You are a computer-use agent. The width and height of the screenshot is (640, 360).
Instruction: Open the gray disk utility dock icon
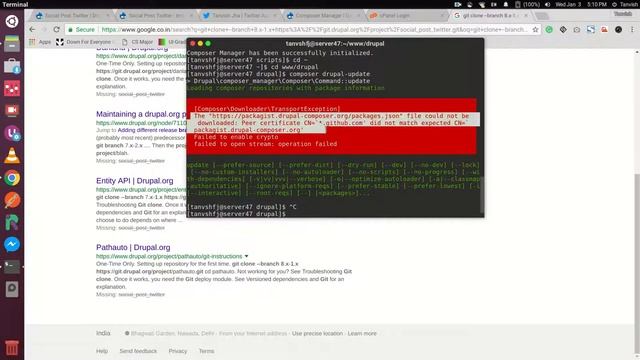point(12,289)
